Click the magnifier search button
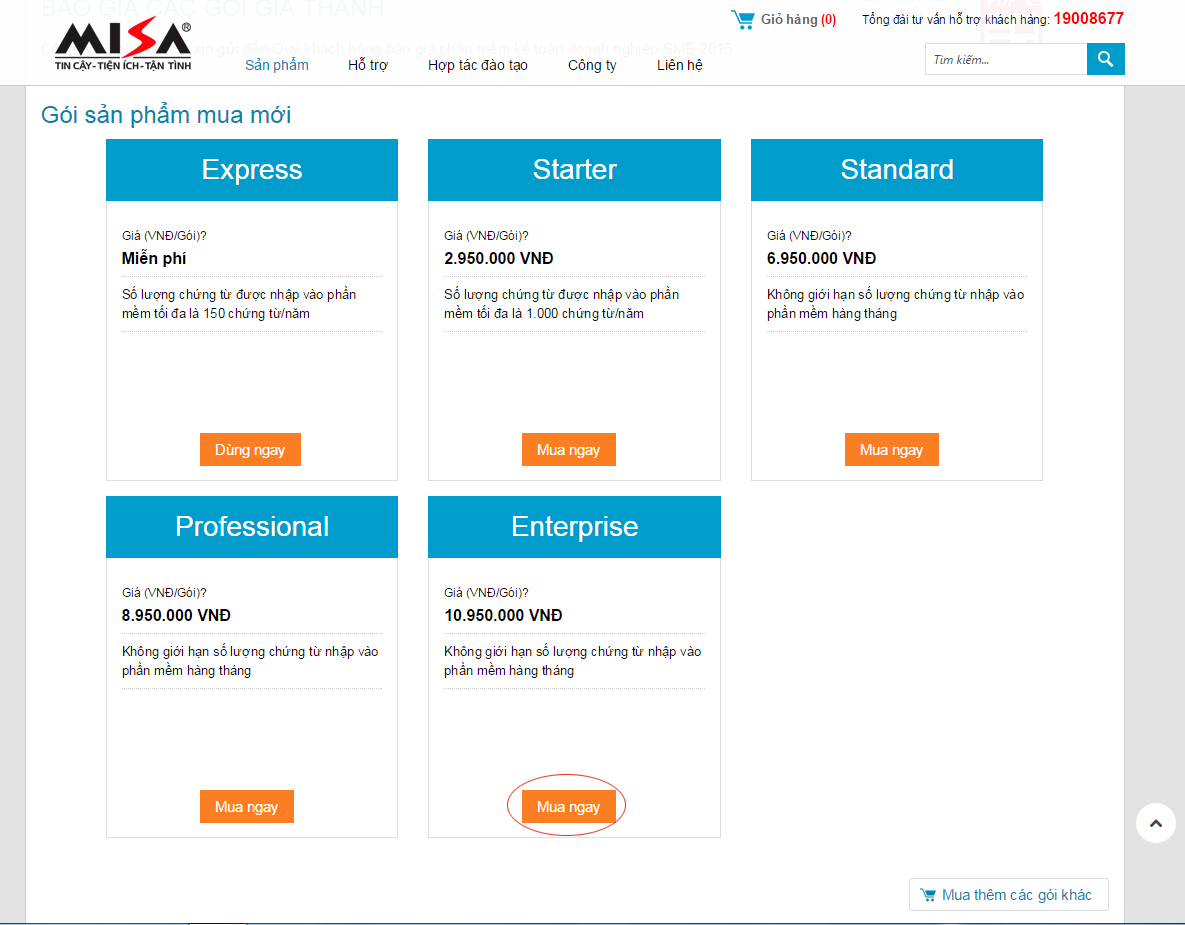Viewport: 1185px width, 925px height. [1105, 59]
